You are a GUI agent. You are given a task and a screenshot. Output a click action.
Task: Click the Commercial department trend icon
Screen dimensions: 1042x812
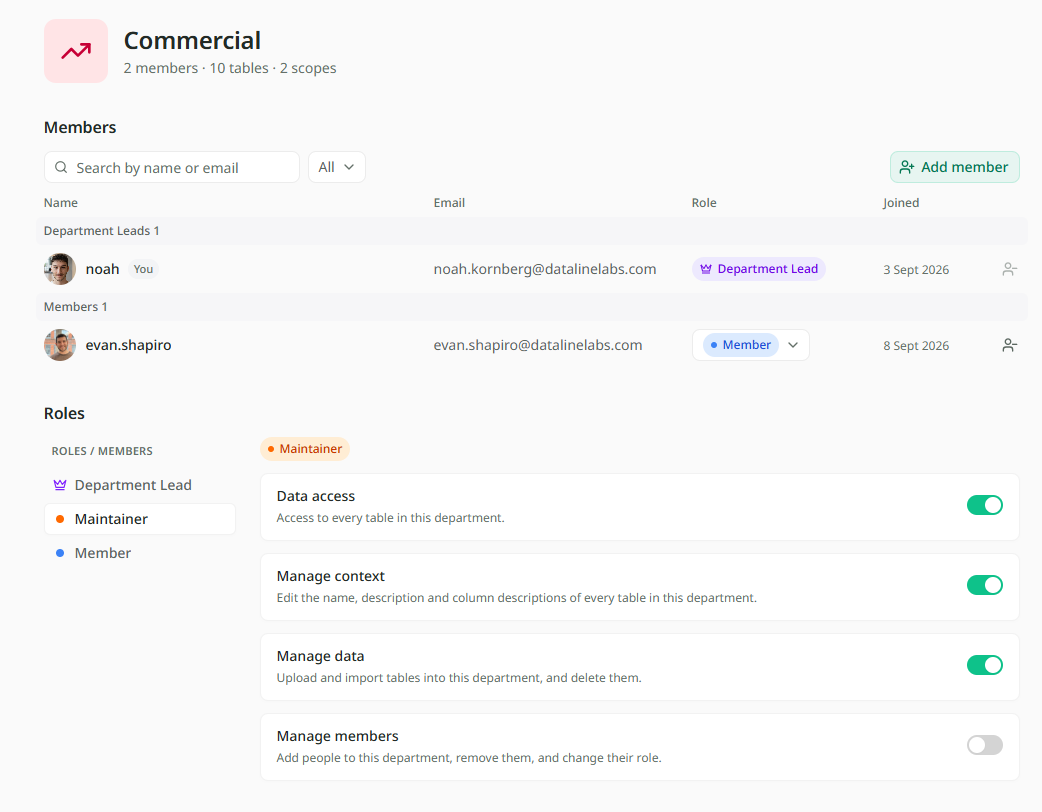coord(76,51)
